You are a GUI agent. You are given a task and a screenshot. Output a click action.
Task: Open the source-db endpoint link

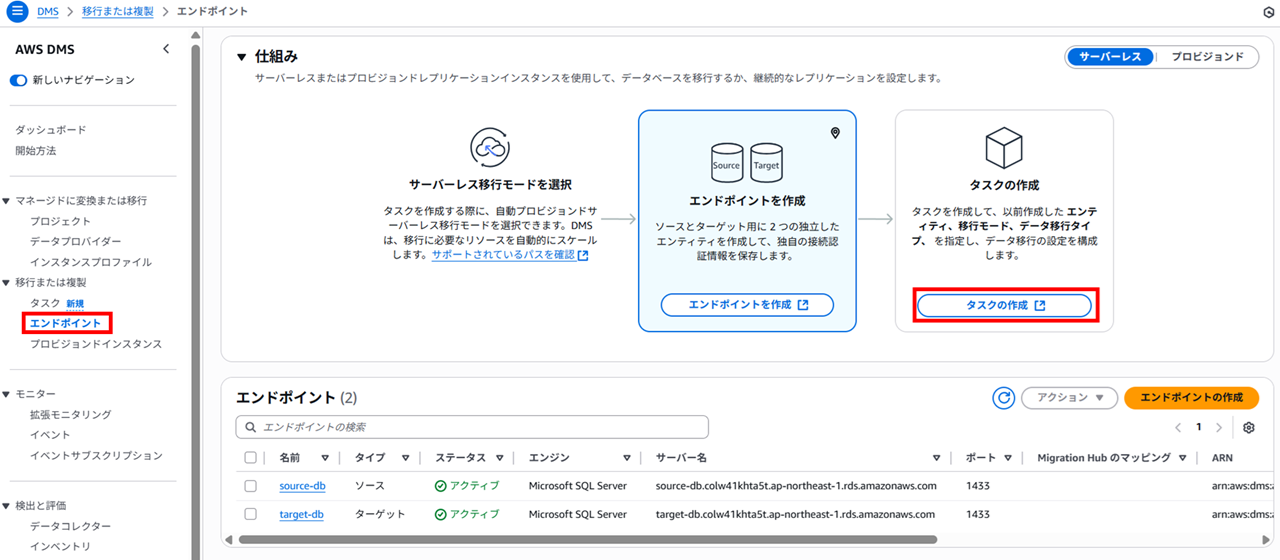[x=302, y=486]
